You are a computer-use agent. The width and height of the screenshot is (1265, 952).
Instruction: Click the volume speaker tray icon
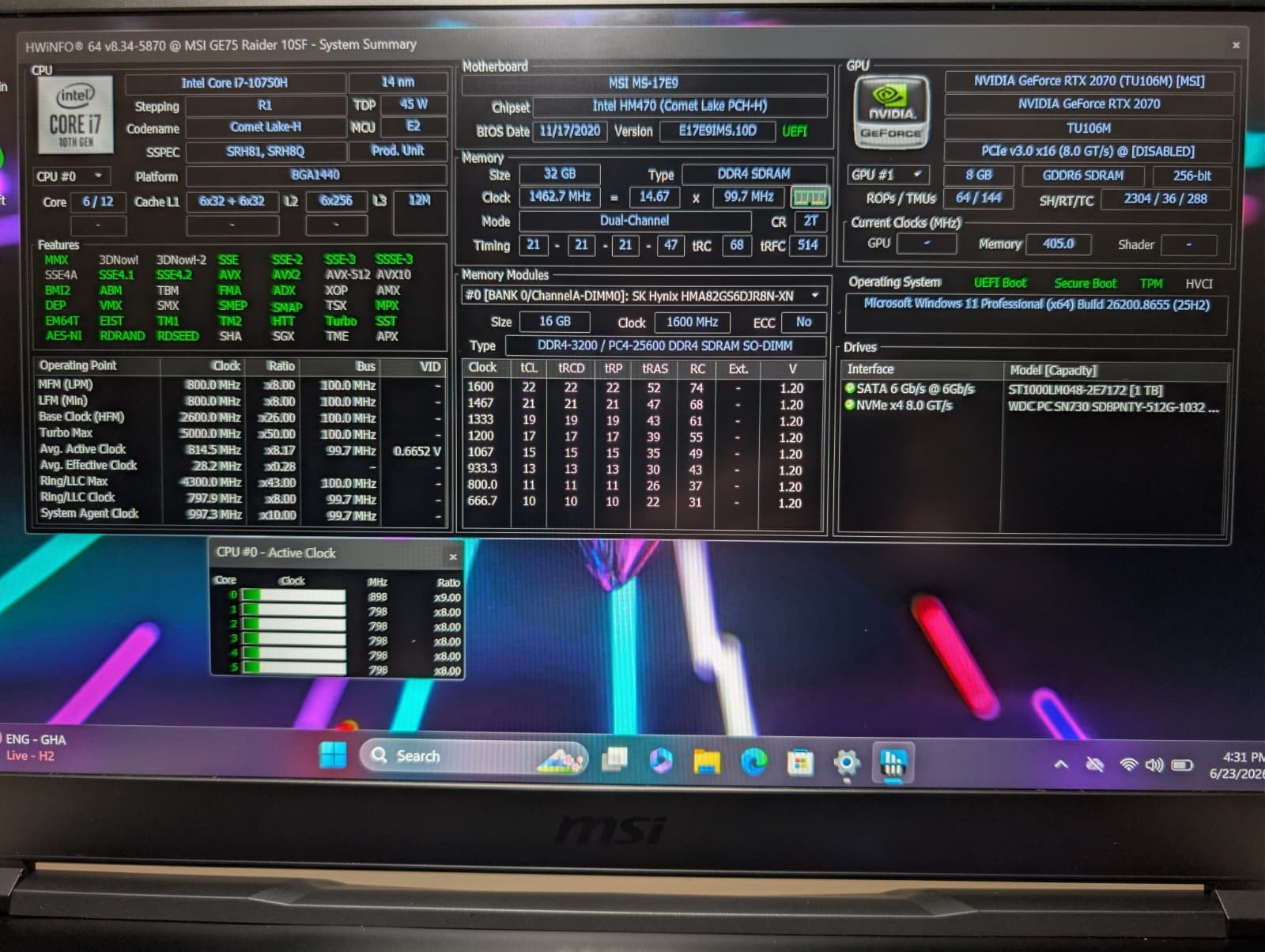[1154, 765]
